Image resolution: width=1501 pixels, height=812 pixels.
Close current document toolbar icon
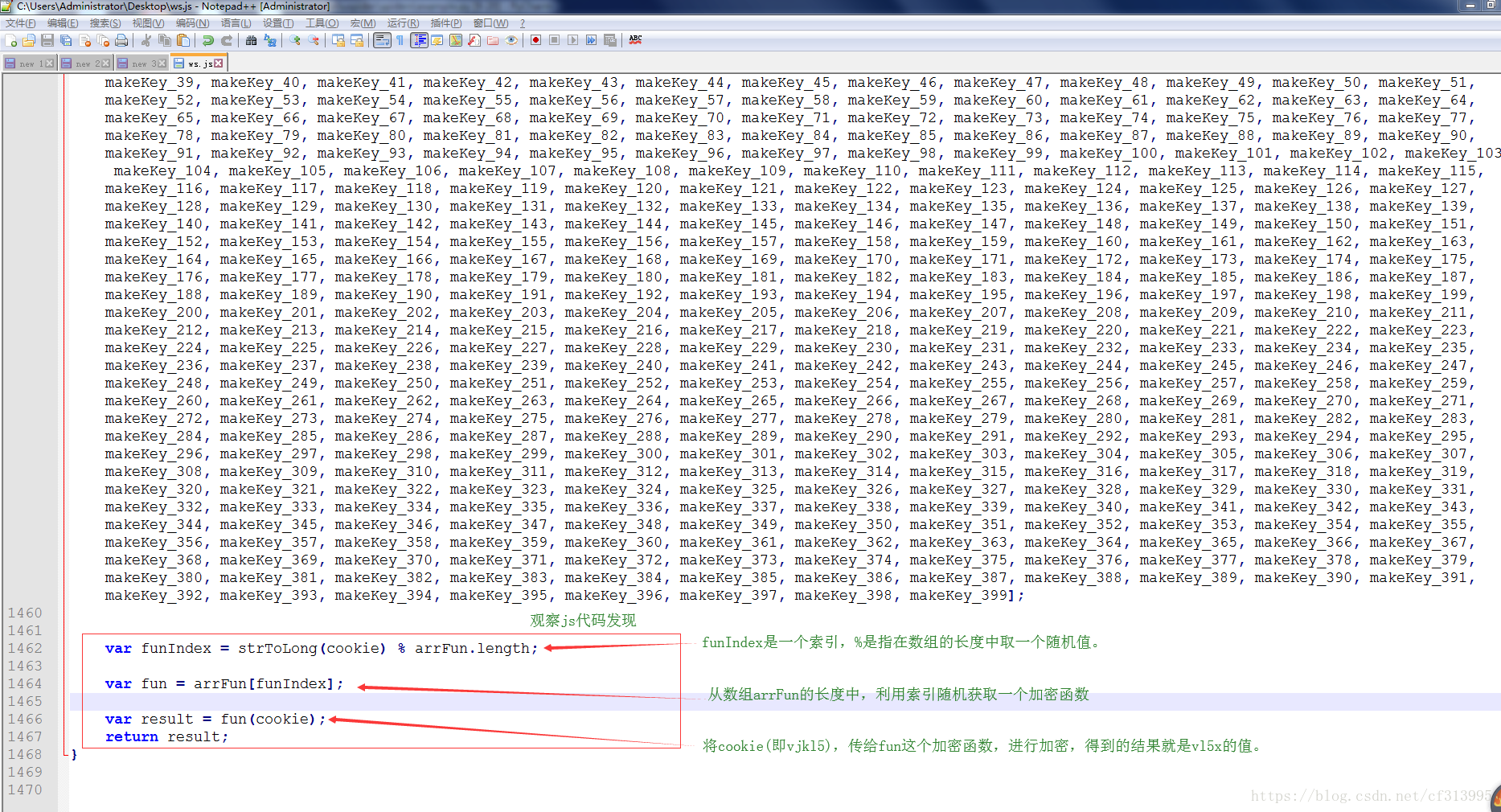point(84,40)
